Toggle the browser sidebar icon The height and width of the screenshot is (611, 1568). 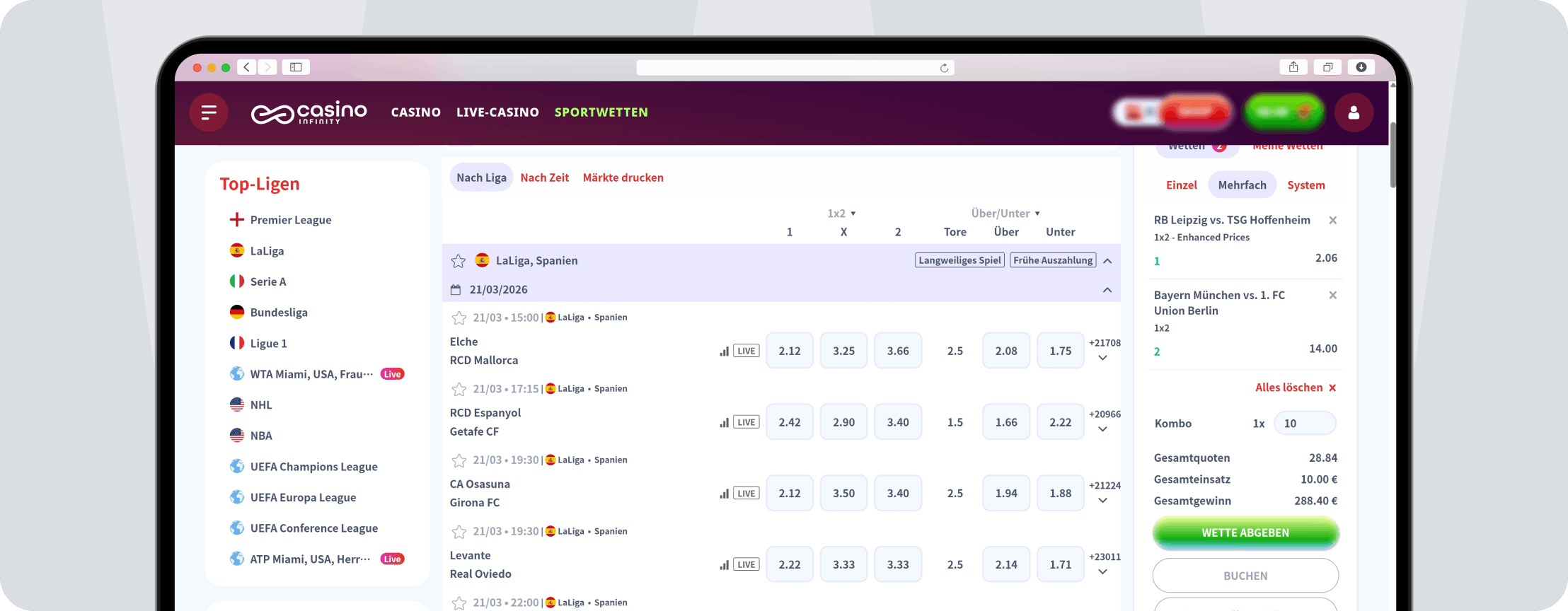(x=296, y=67)
